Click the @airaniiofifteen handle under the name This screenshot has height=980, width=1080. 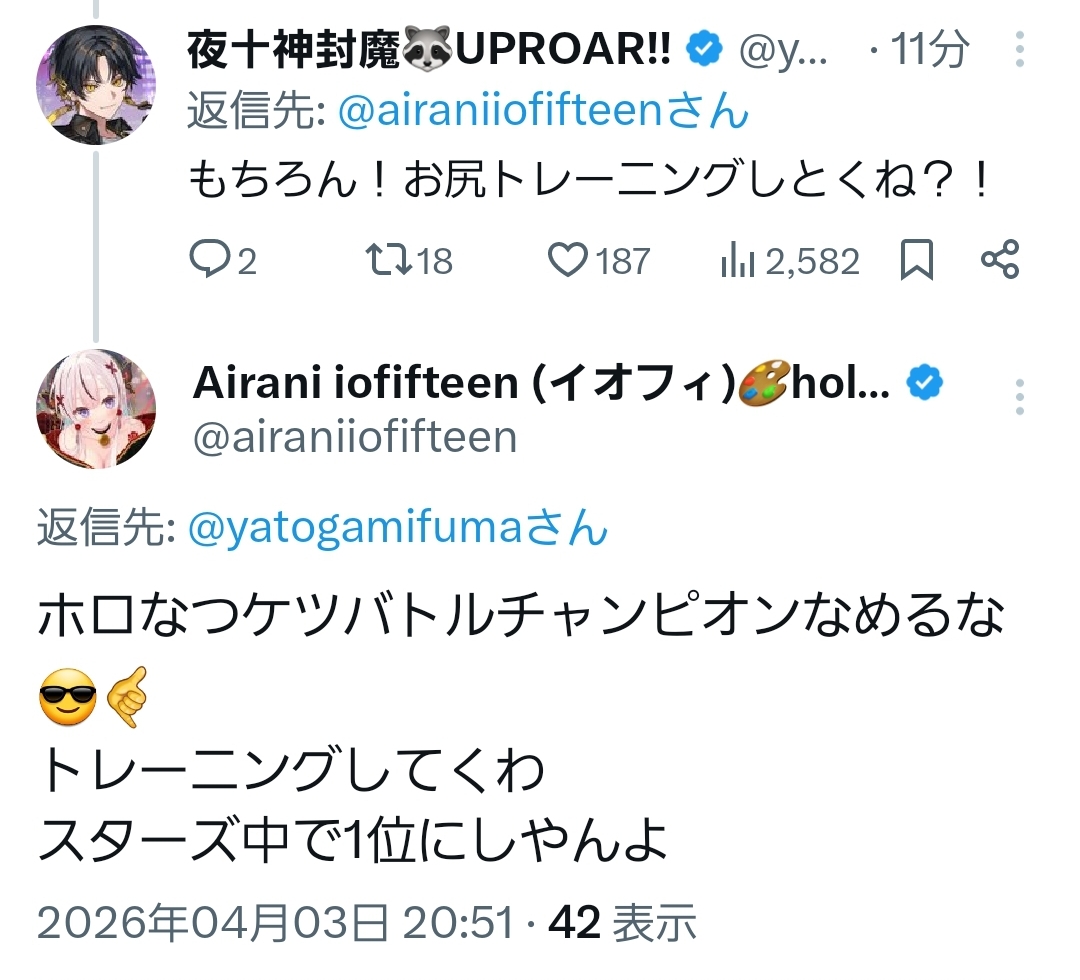pos(354,437)
